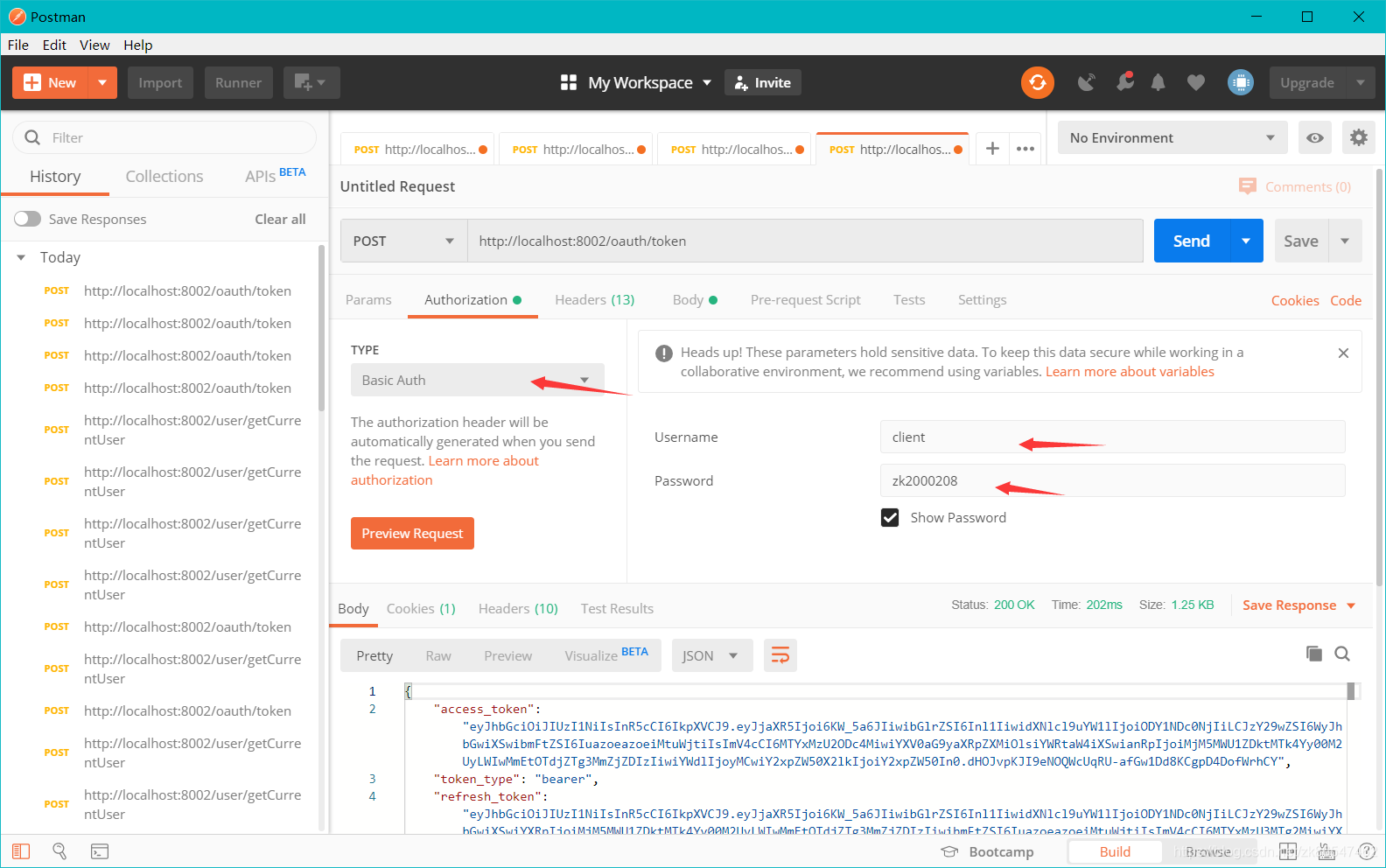The height and width of the screenshot is (868, 1386).
Task: Switch response view to Raw
Action: (x=438, y=655)
